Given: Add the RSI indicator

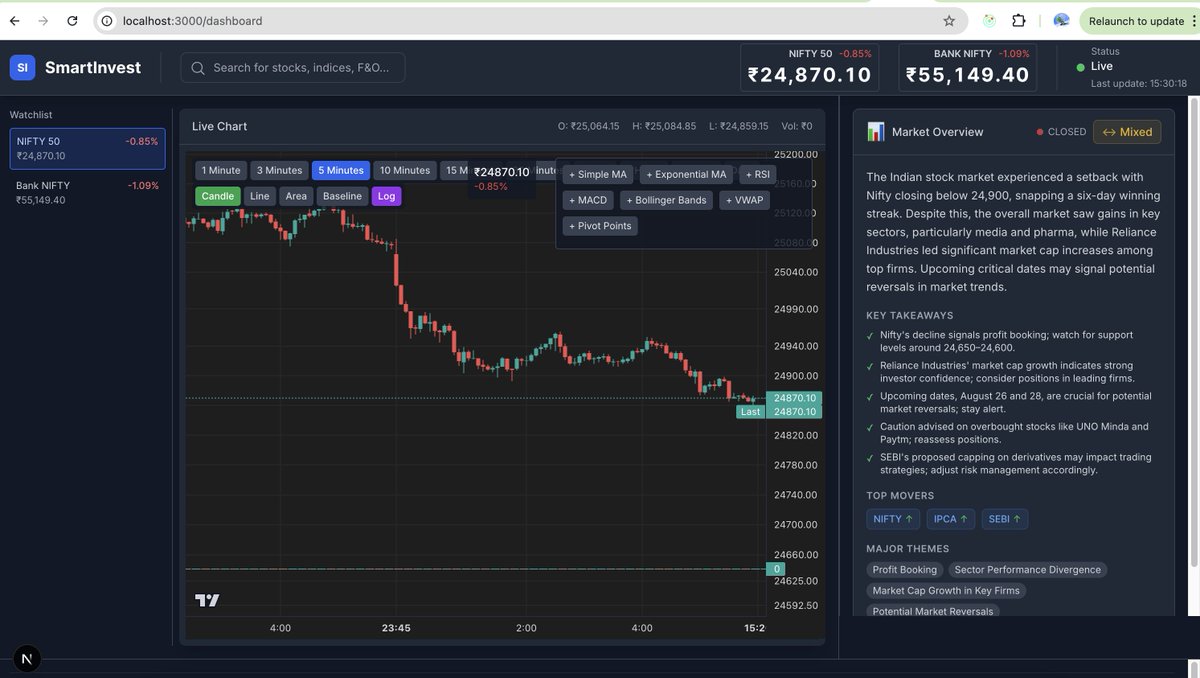Looking at the screenshot, I should tap(758, 174).
